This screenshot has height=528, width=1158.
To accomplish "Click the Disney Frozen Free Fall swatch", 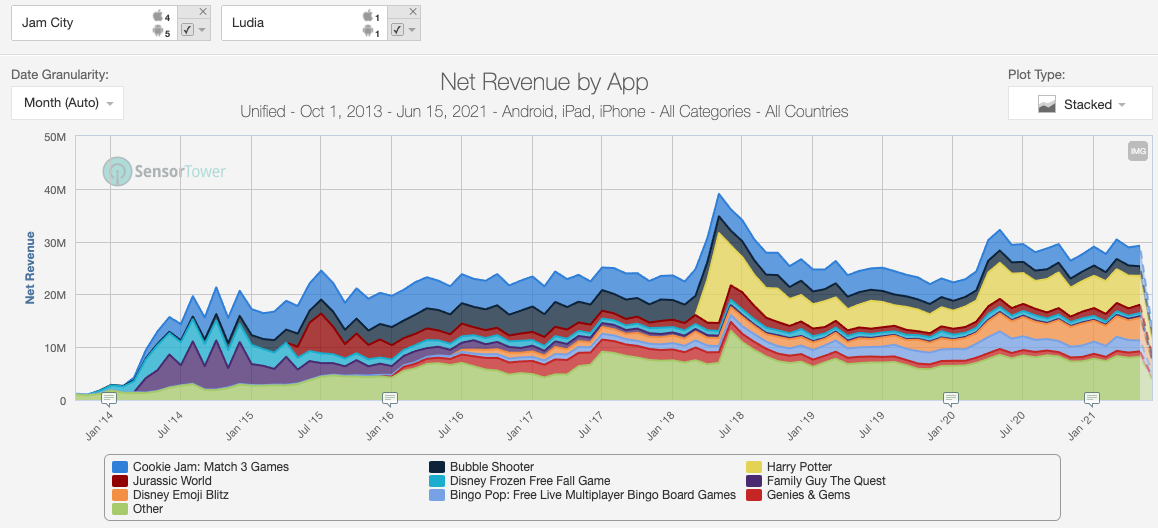I will click(437, 481).
